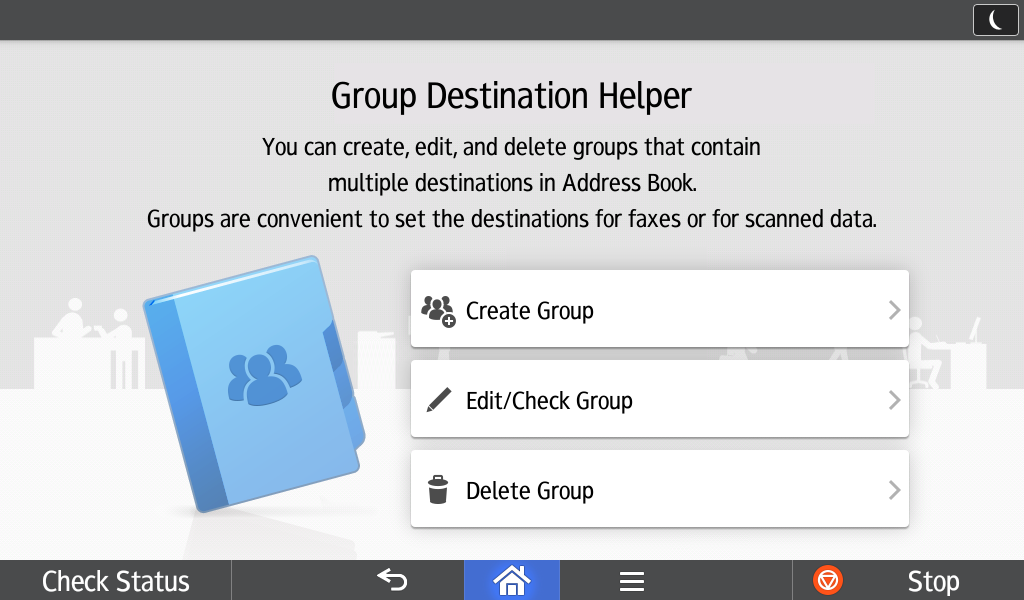Open the Delete Group option
1024x600 pixels.
pyautogui.click(x=660, y=489)
